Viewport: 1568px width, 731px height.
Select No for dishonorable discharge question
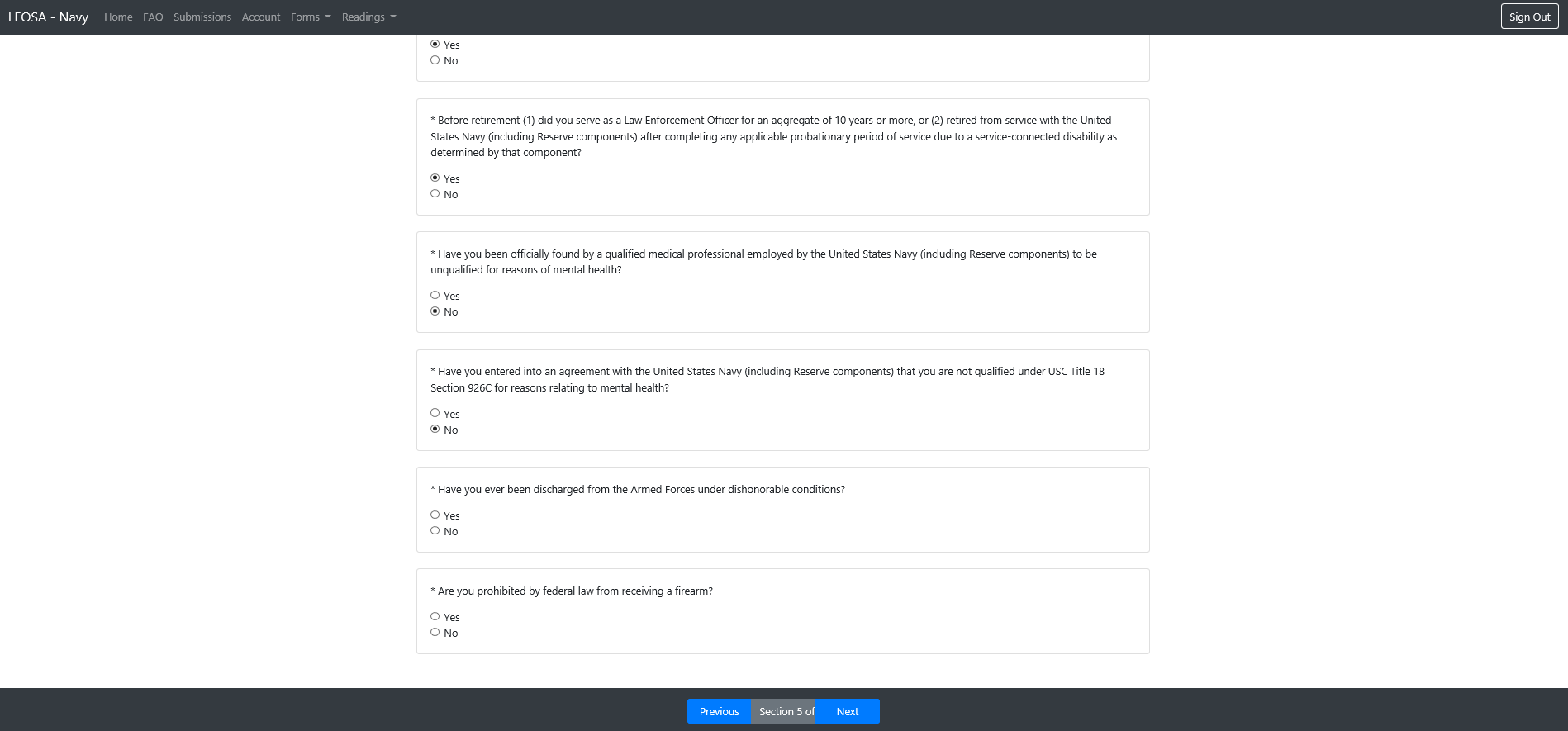click(x=435, y=530)
